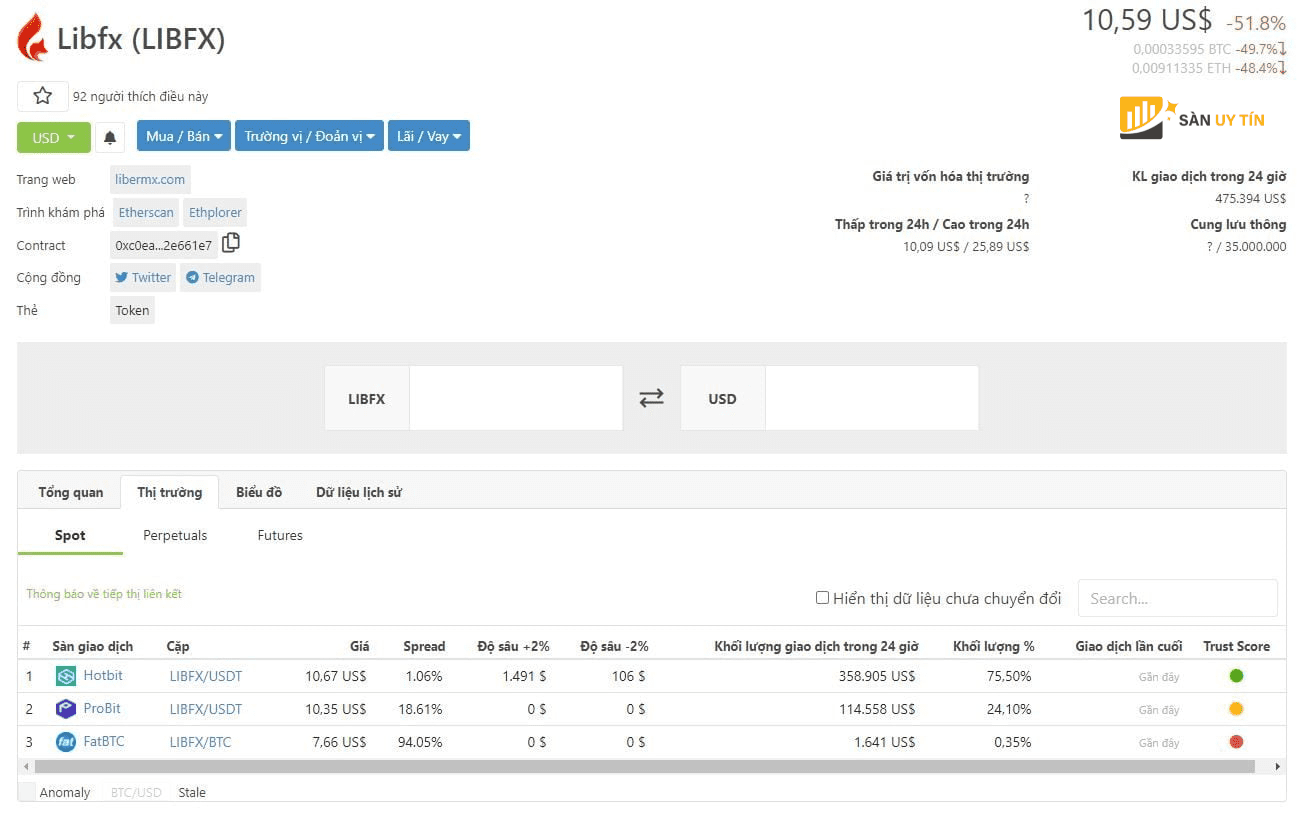Click the 10,59 US$ headline price
Screen dimensions: 1313x817
(1147, 20)
